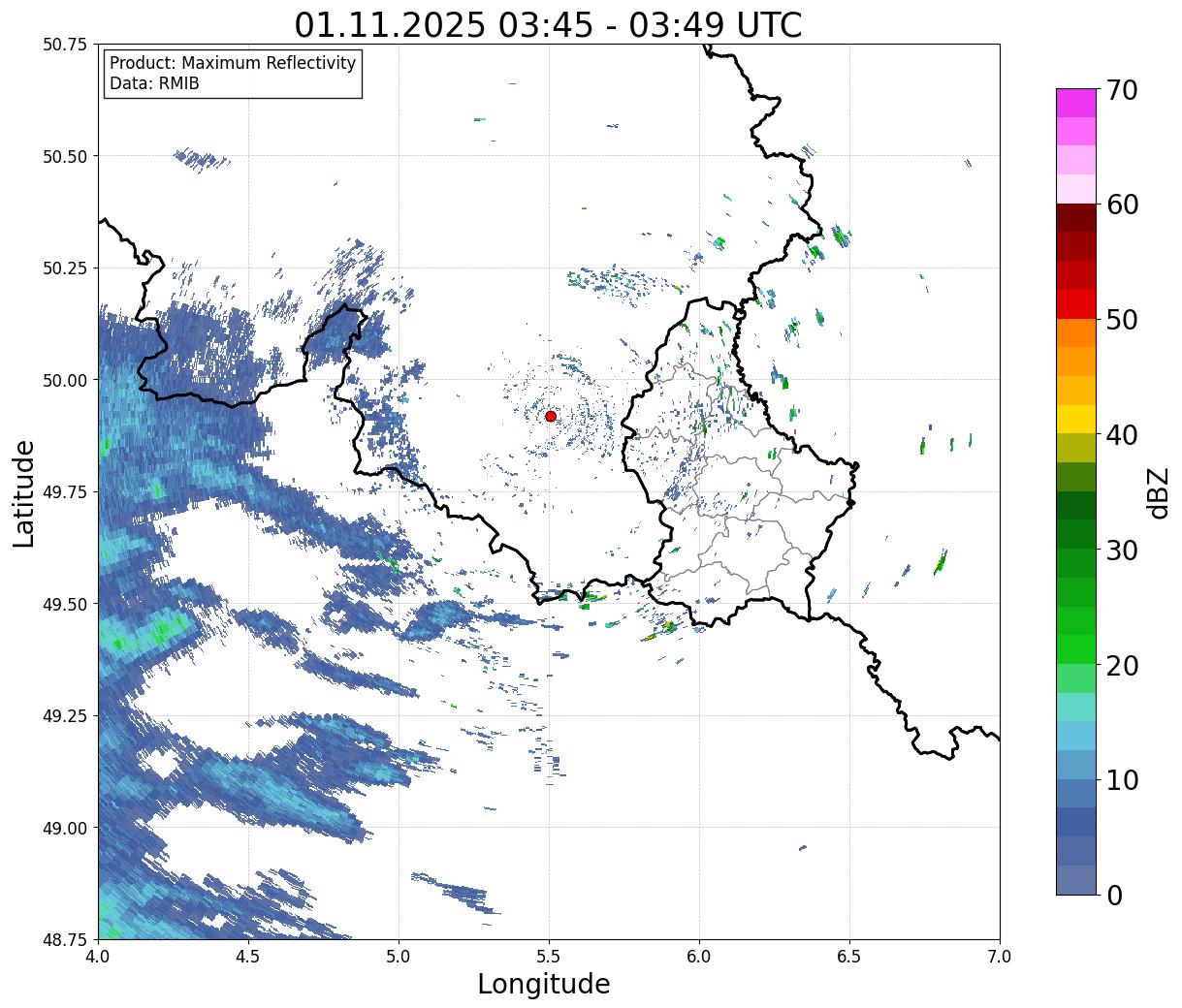Click longitude tick label 6.0
Screen dimensions: 1182x1008
[x=699, y=957]
